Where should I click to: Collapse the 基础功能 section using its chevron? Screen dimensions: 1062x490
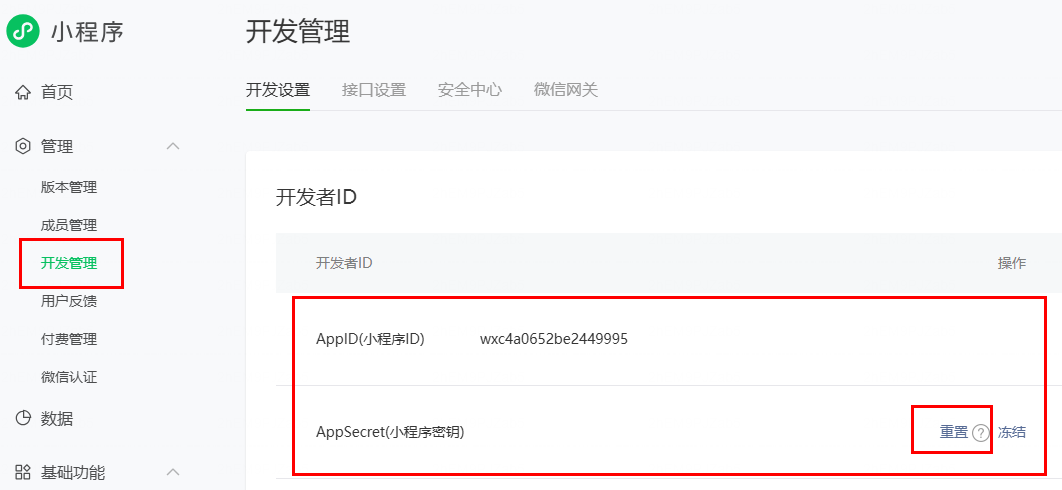point(173,472)
